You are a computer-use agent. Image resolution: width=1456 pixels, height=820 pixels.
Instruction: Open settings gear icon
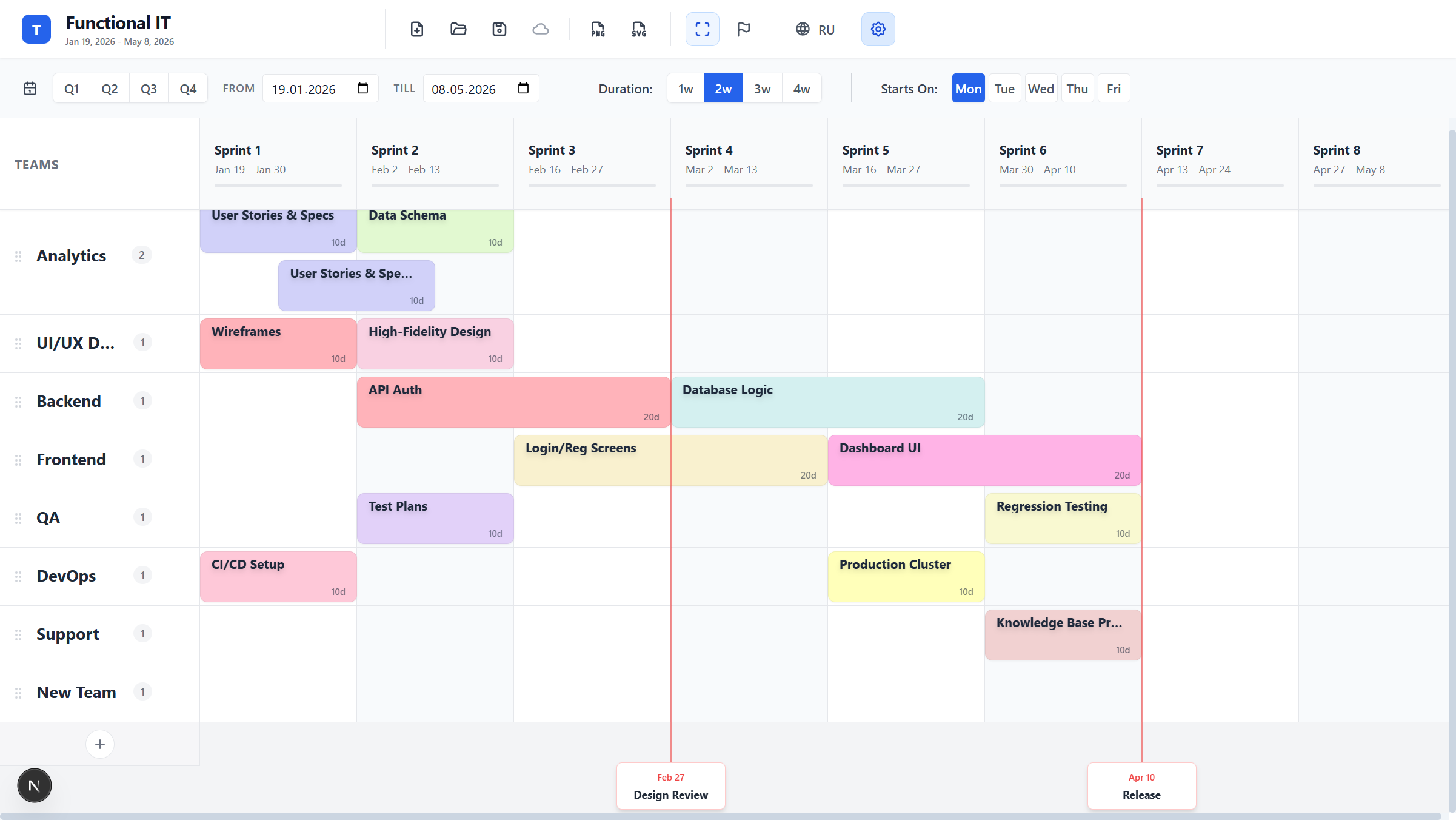878,29
